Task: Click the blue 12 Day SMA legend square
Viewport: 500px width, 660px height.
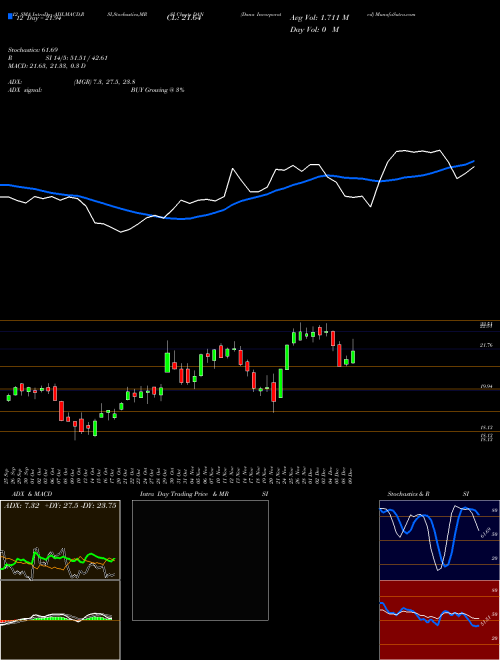Action: (x=10, y=16)
